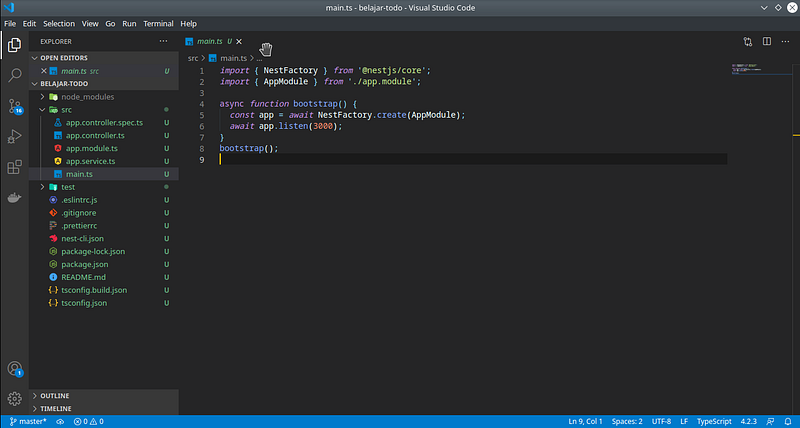
Task: Open app.service.ts file
Action: (104, 161)
